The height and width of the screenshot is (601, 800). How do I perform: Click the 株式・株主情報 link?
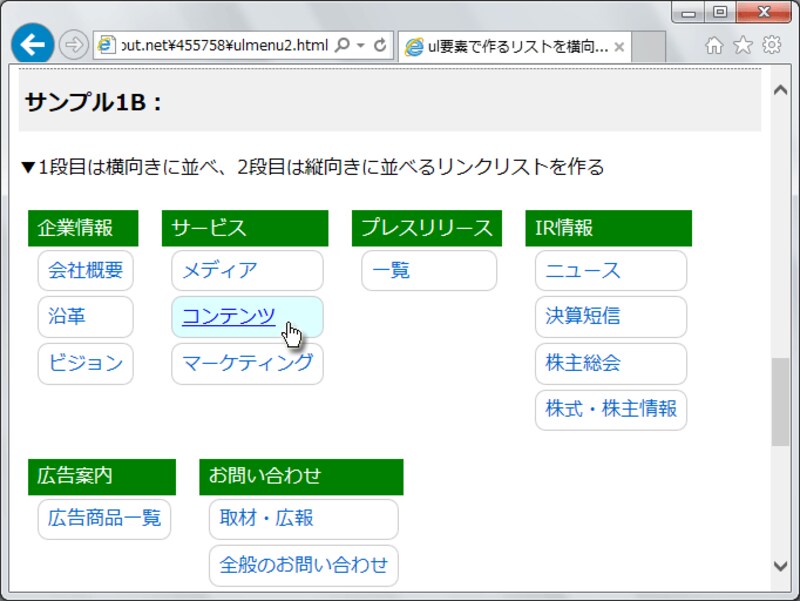coord(610,410)
